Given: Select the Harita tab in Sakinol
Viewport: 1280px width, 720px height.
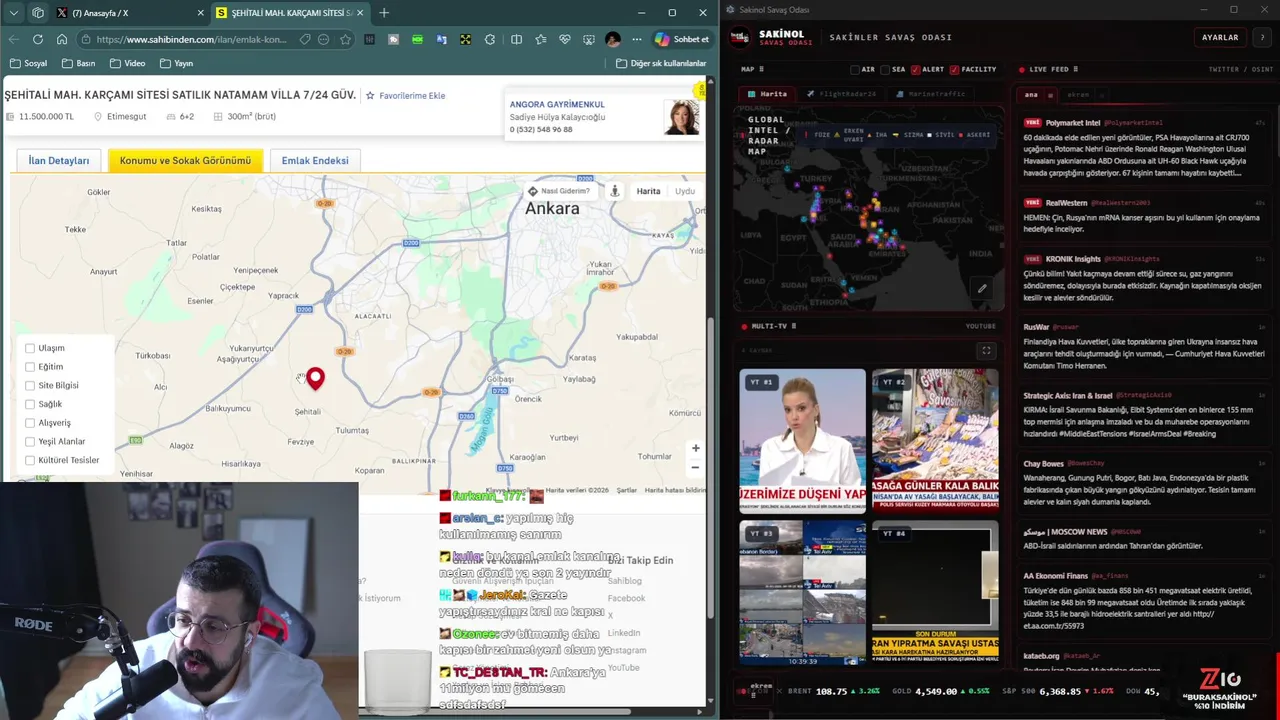Looking at the screenshot, I should [x=768, y=94].
